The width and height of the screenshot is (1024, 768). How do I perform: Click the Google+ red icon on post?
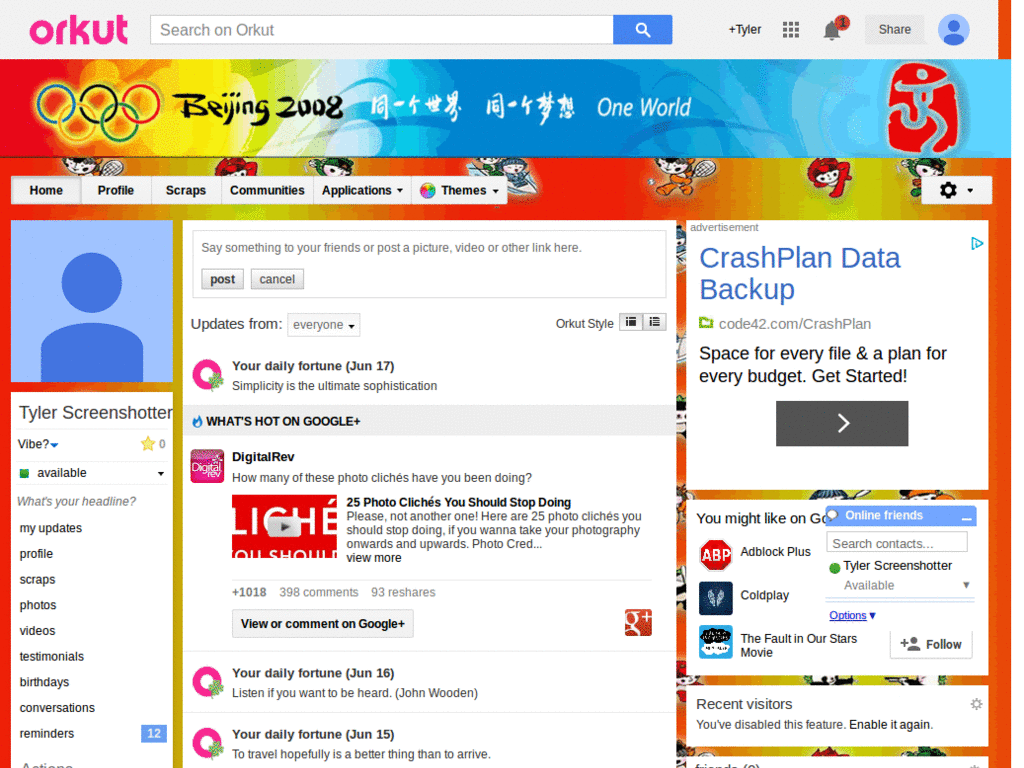tap(638, 622)
